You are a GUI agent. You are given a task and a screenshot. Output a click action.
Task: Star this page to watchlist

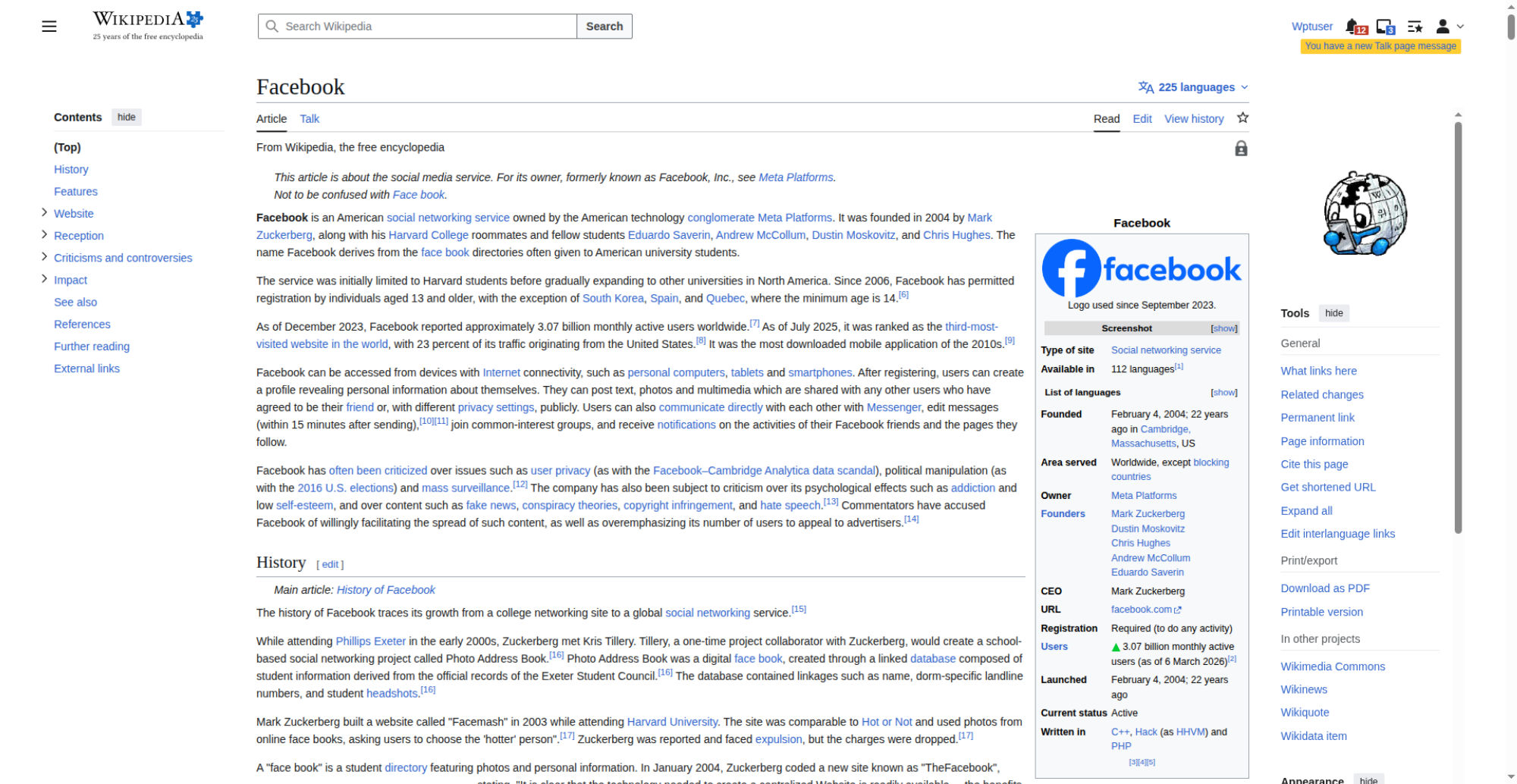[1242, 118]
